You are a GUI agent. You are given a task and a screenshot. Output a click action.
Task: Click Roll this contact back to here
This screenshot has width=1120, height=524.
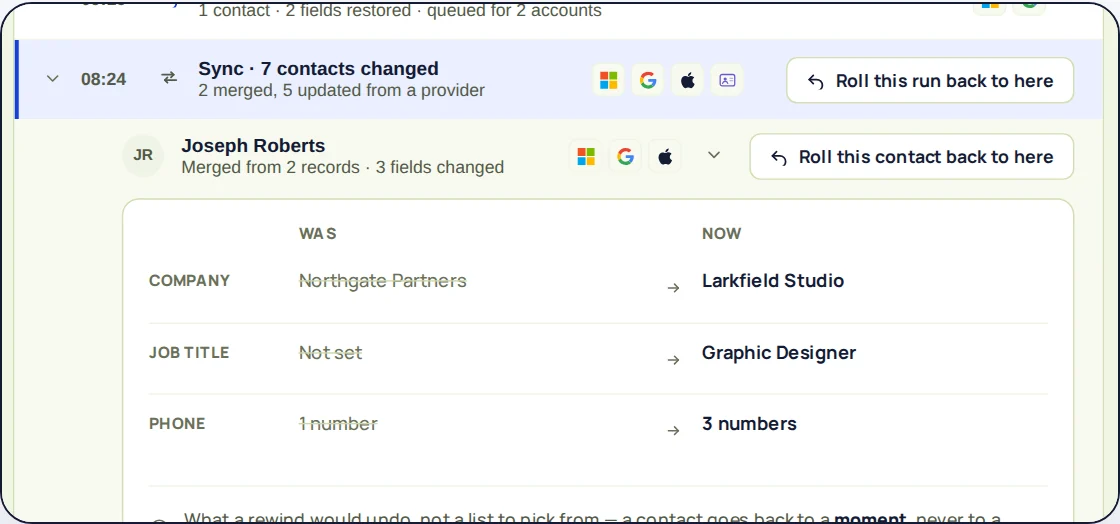(911, 156)
